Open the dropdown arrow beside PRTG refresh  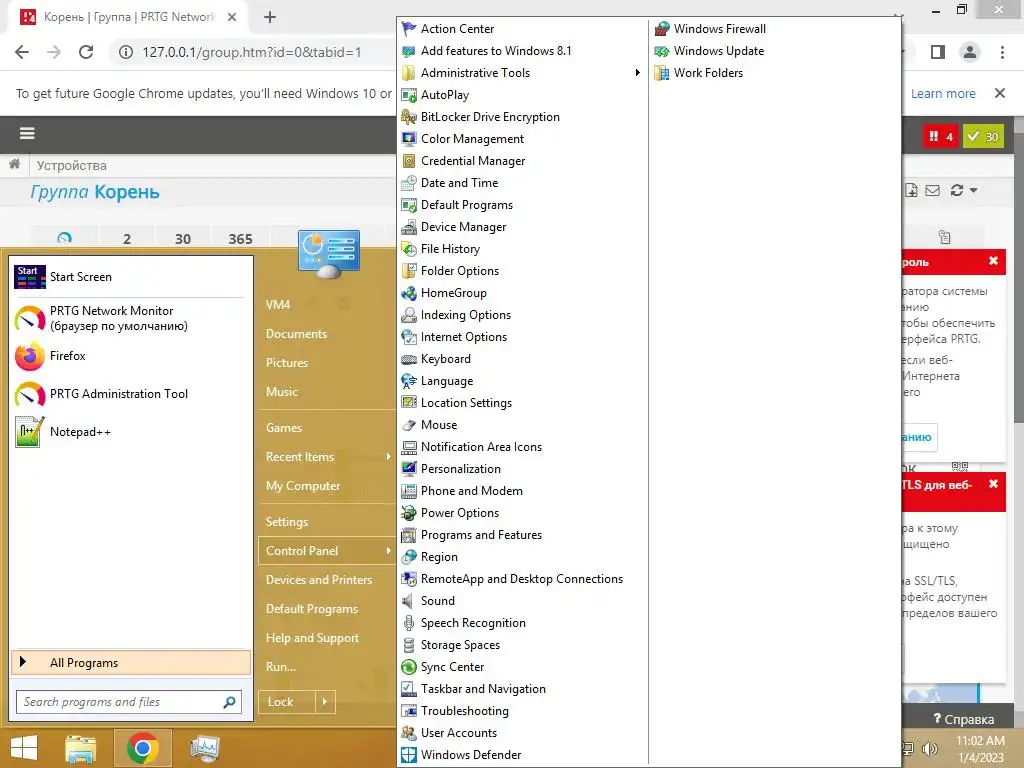click(974, 190)
